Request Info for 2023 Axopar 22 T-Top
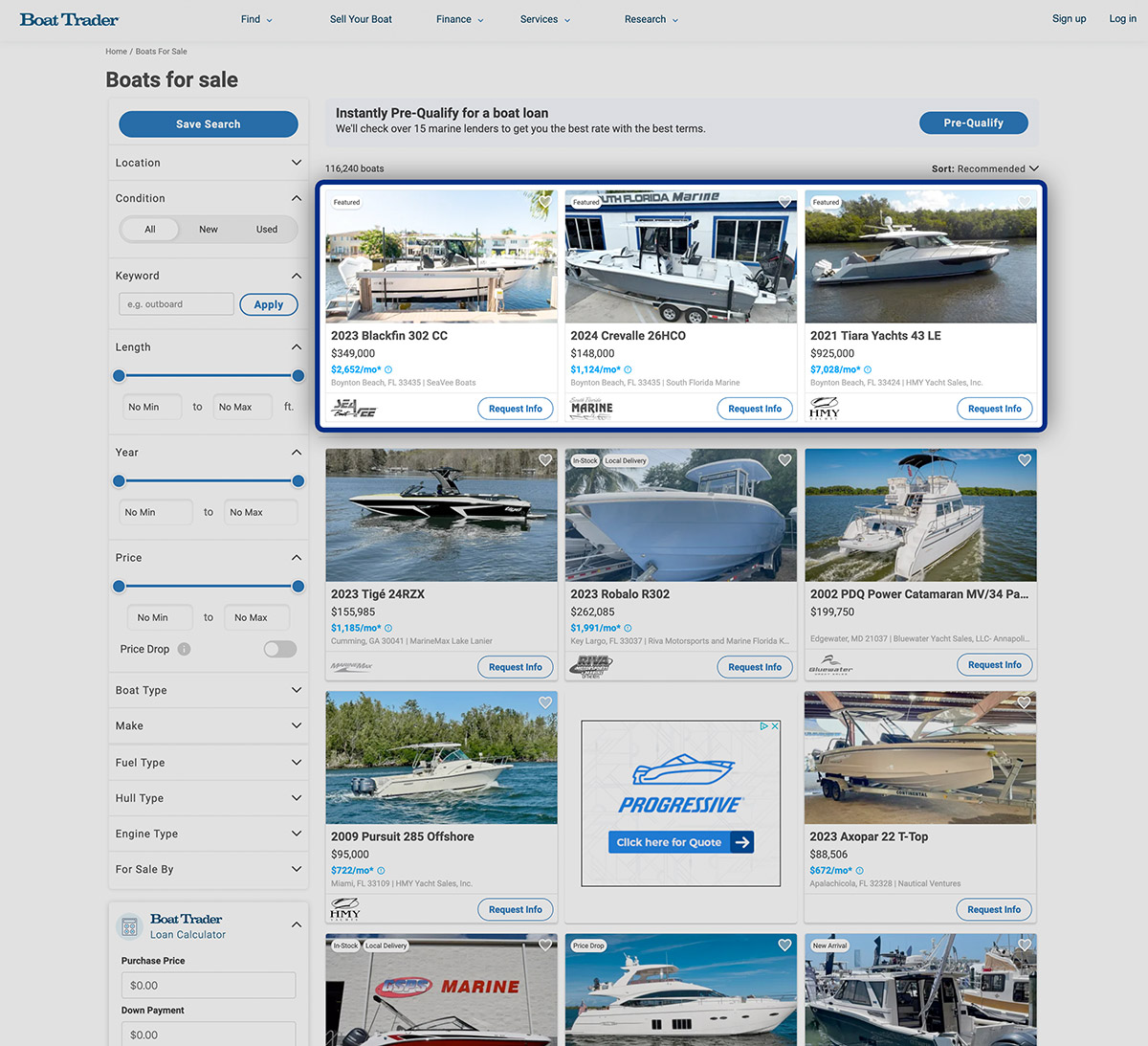 pyautogui.click(x=995, y=910)
